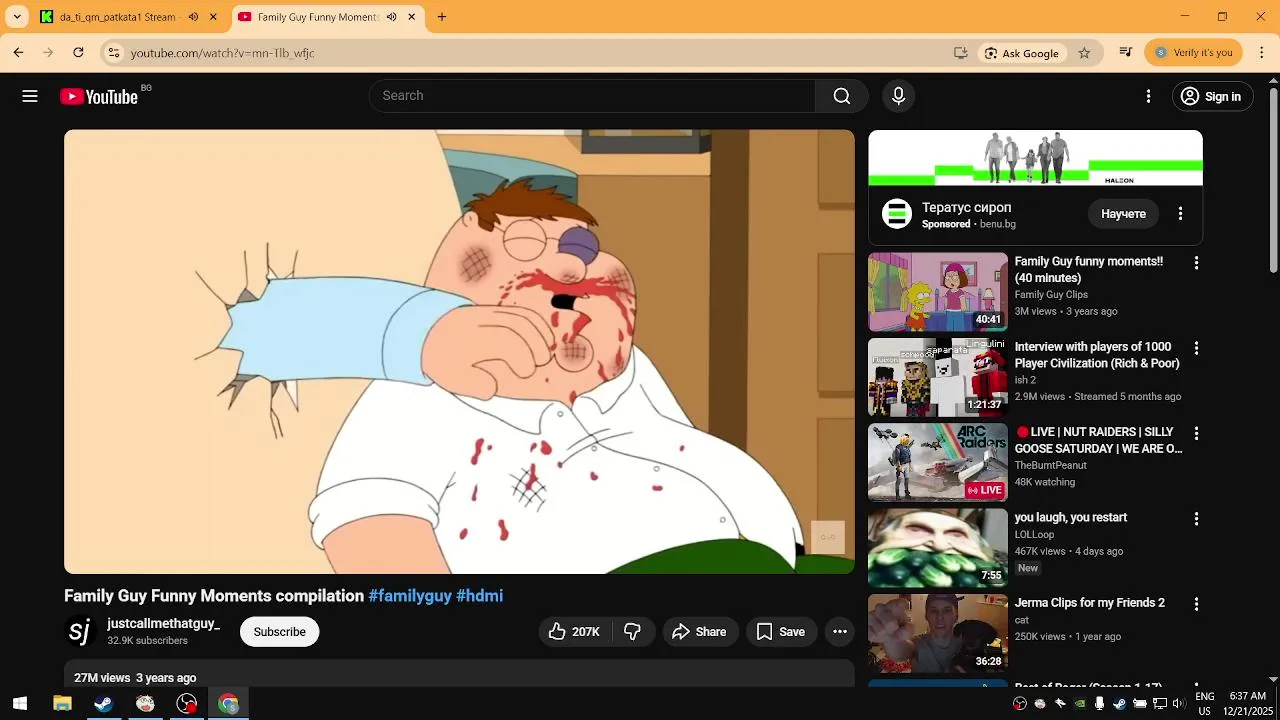Close the da_ti_qm_patkata1 Stream tab

213,17
